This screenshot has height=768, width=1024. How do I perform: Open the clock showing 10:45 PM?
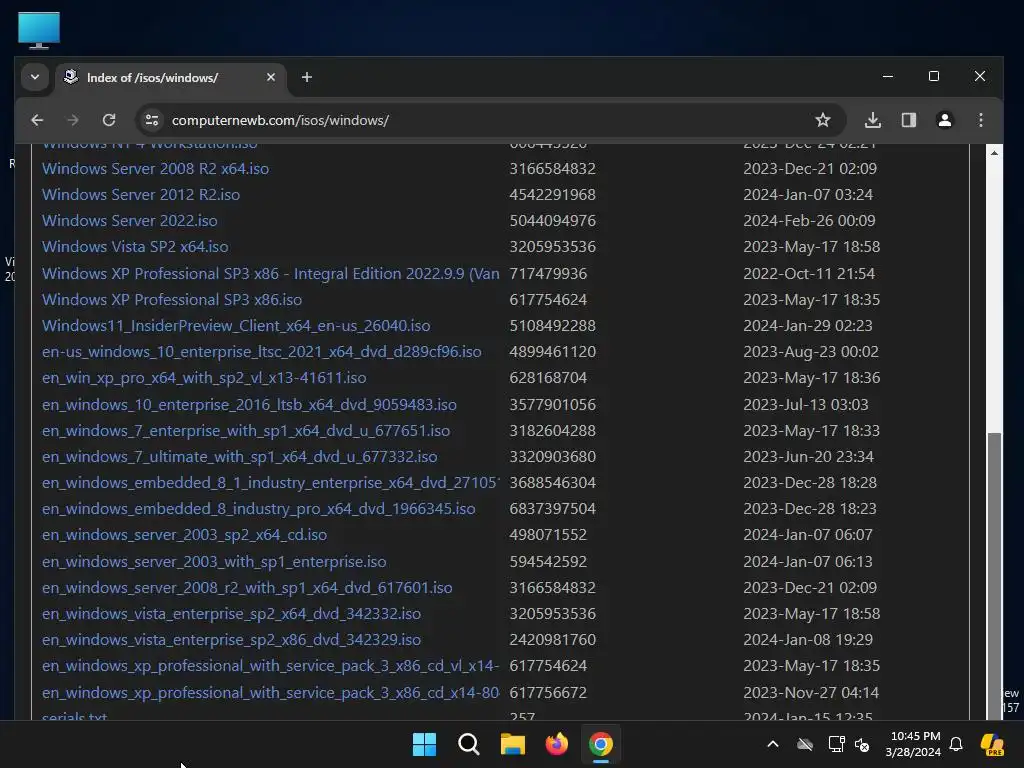tap(913, 744)
